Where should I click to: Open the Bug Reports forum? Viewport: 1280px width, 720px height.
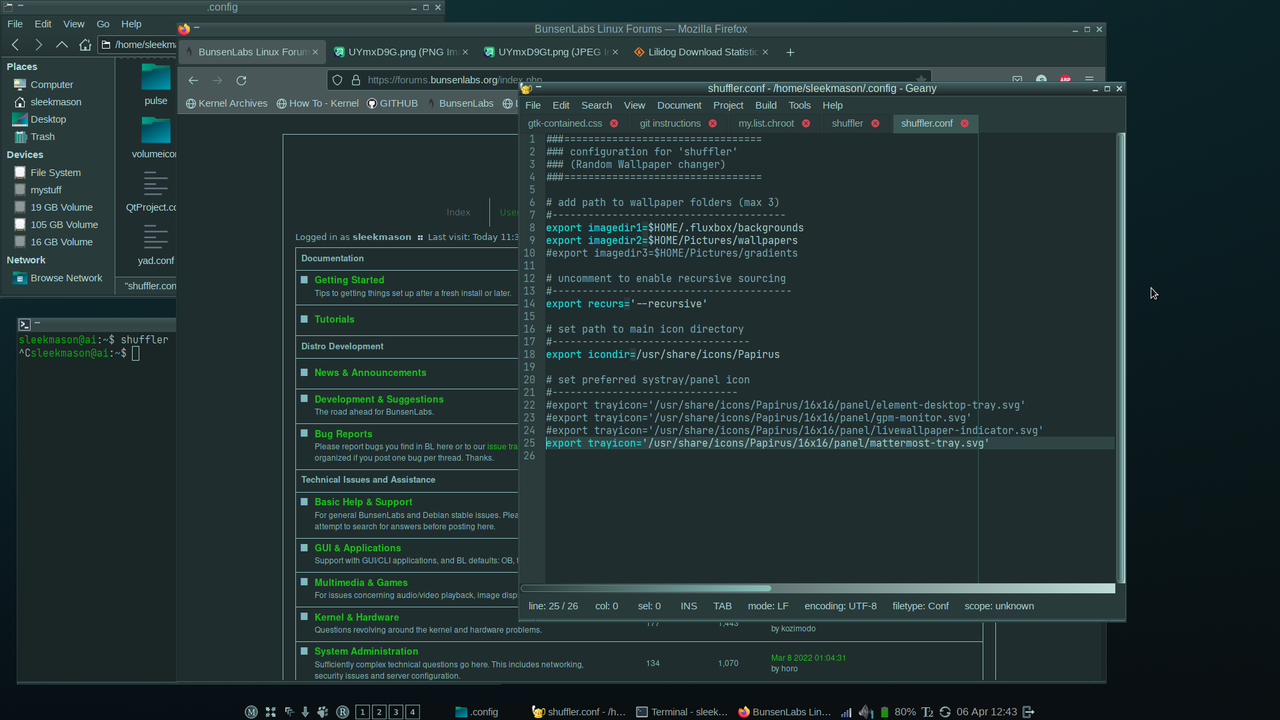[343, 434]
